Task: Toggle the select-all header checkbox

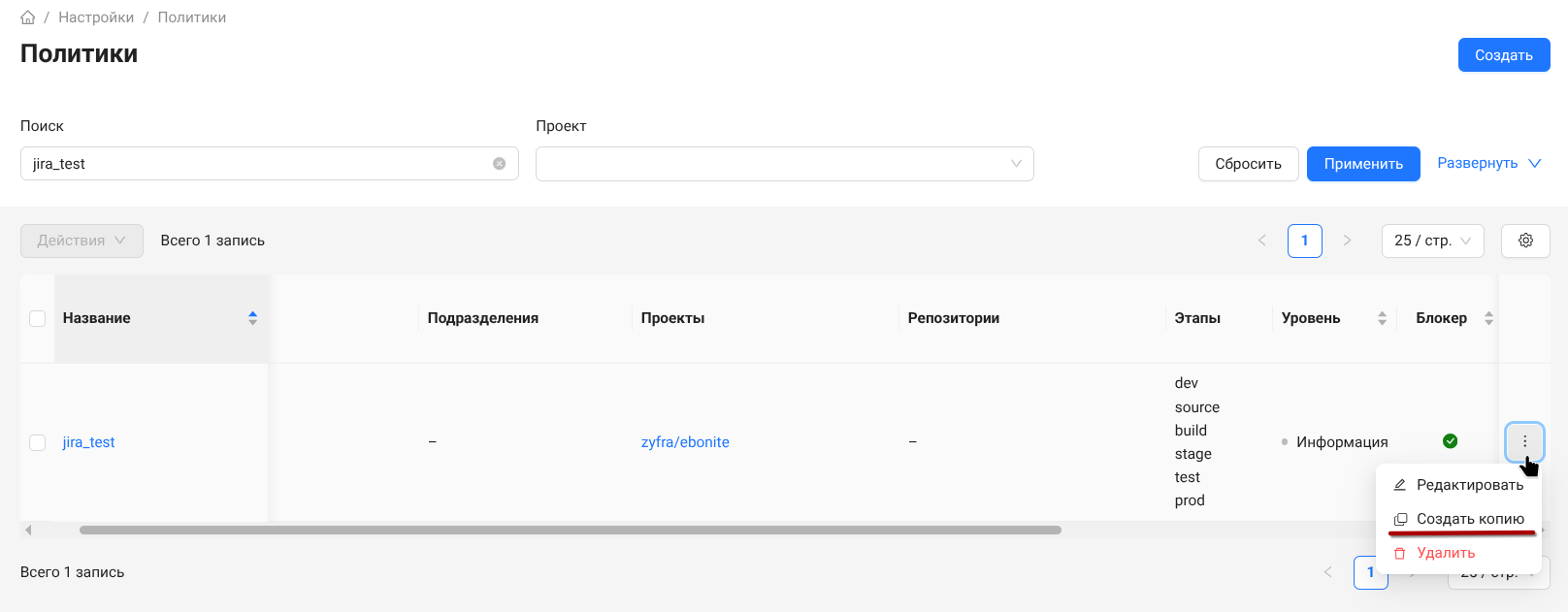Action: pos(38,319)
